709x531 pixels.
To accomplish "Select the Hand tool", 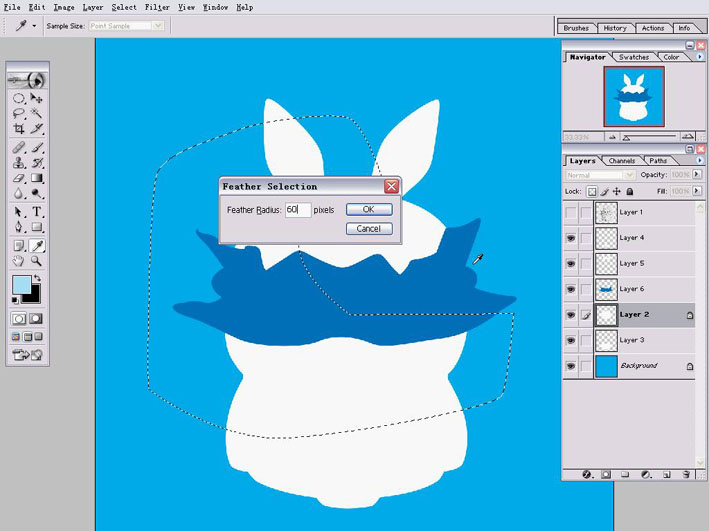I will 19,261.
